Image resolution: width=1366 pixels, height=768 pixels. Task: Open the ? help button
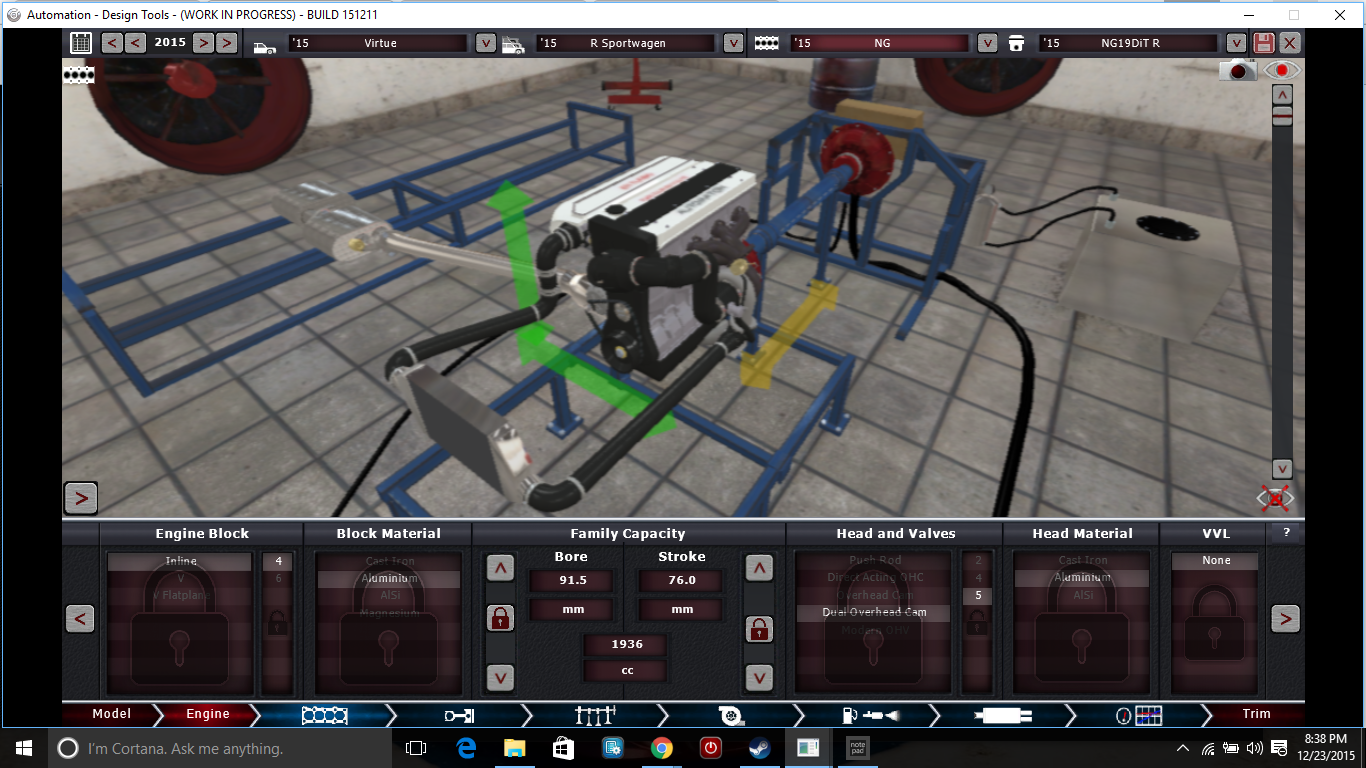(x=1286, y=532)
